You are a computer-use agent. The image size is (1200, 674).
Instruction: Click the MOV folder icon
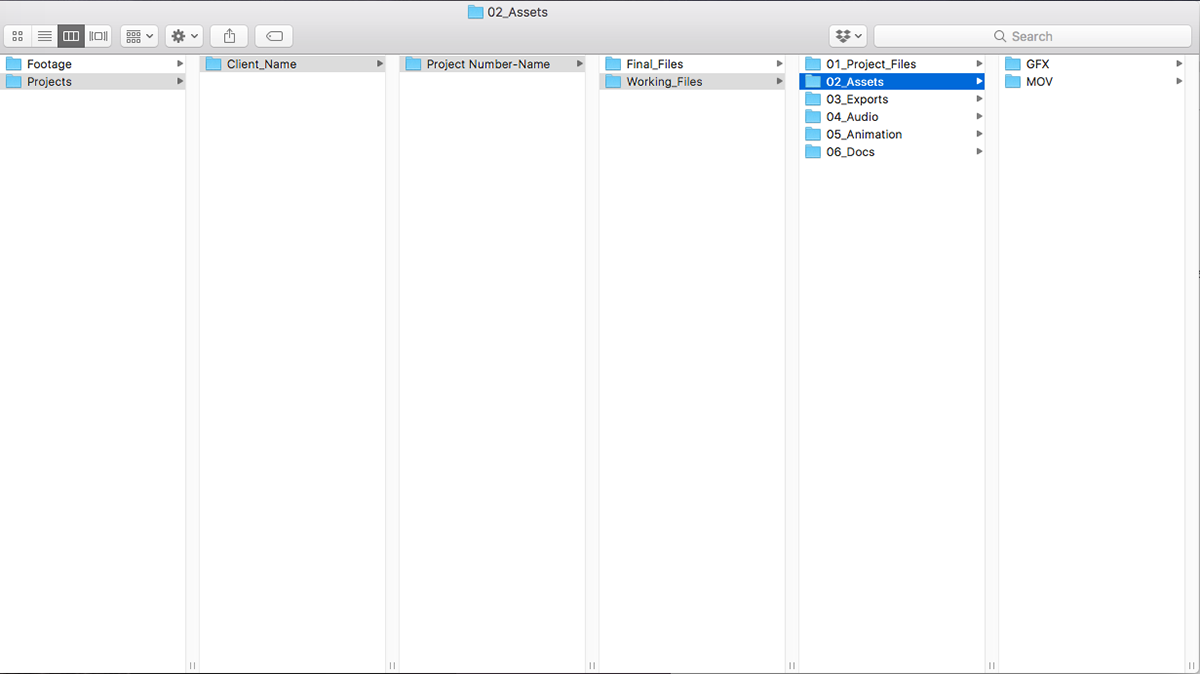pos(1013,82)
